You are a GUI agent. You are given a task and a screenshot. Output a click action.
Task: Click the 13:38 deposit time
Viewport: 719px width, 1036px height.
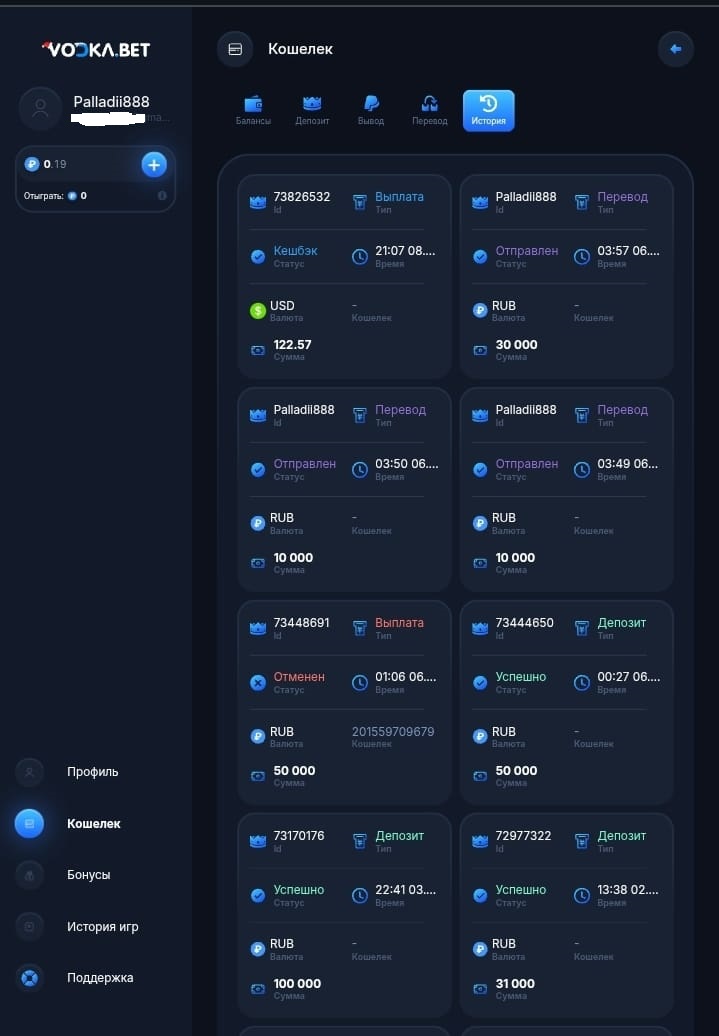point(628,890)
